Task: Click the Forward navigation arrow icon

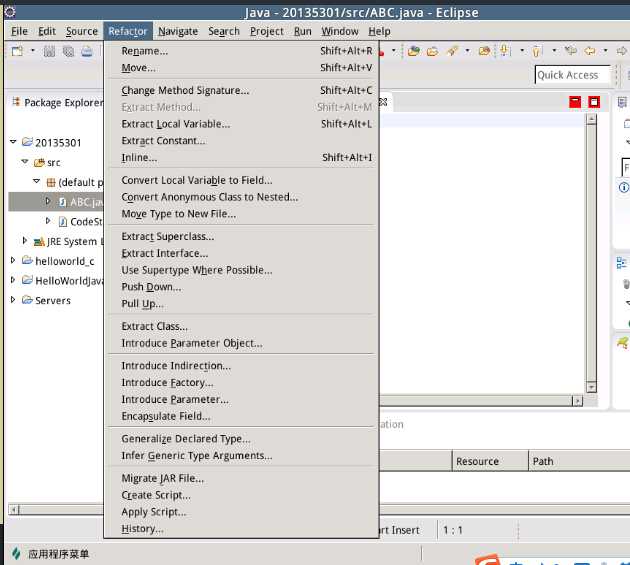Action: click(x=622, y=51)
